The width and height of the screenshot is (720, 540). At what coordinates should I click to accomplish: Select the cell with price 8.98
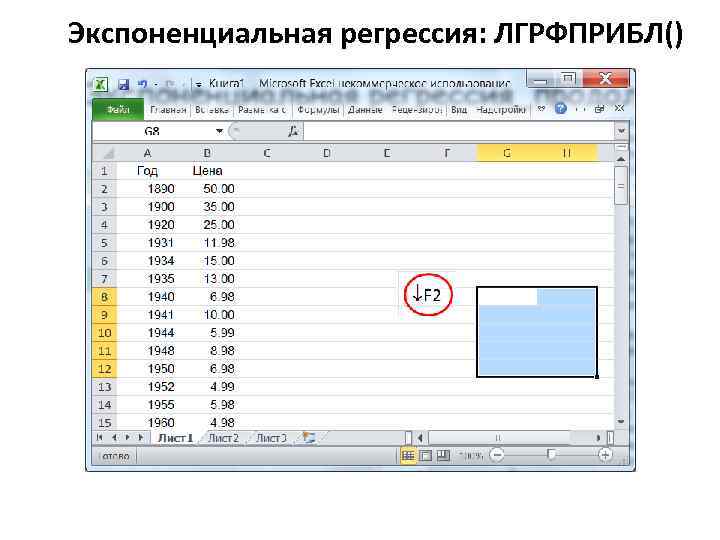click(207, 351)
